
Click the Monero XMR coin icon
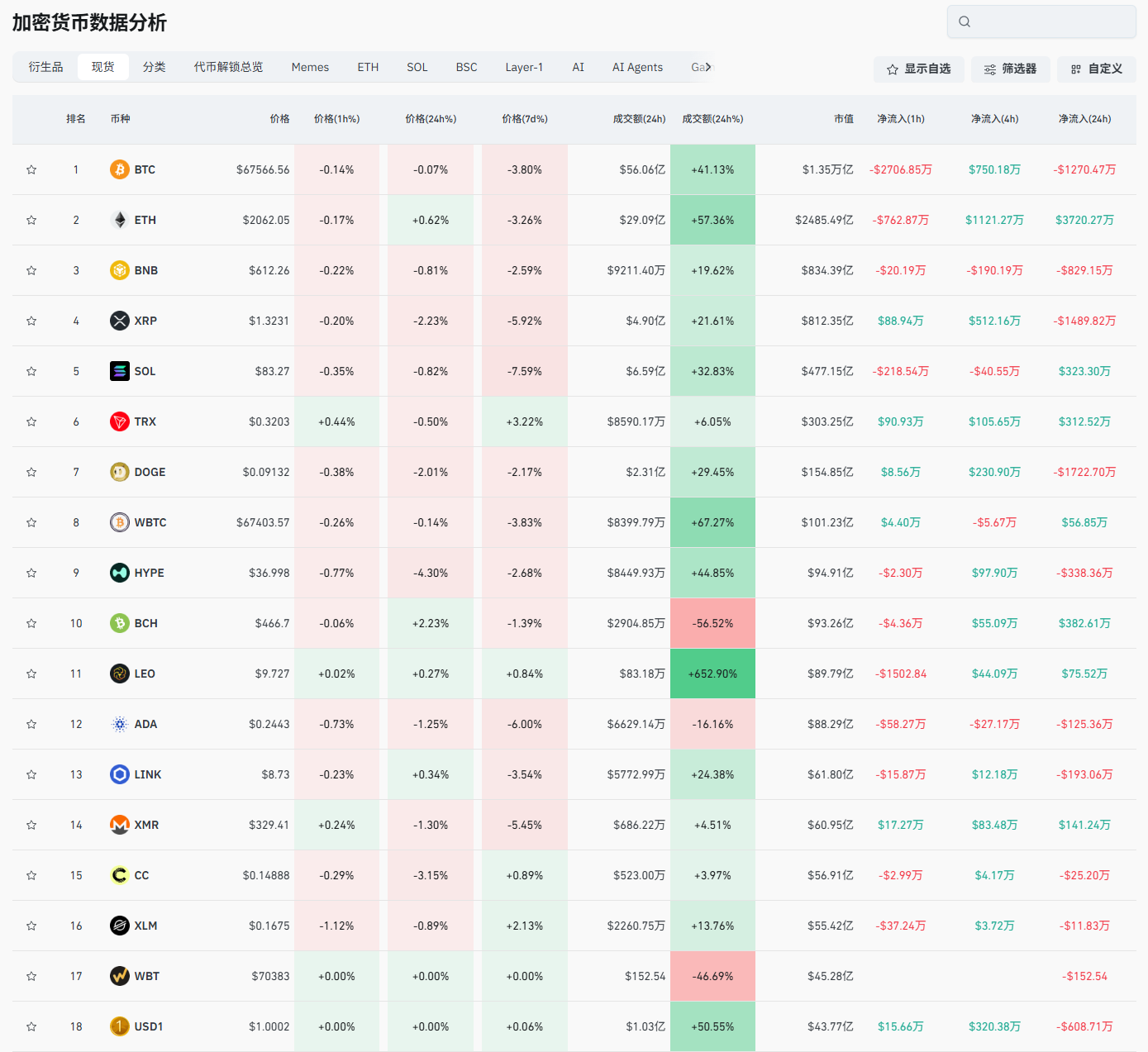120,825
